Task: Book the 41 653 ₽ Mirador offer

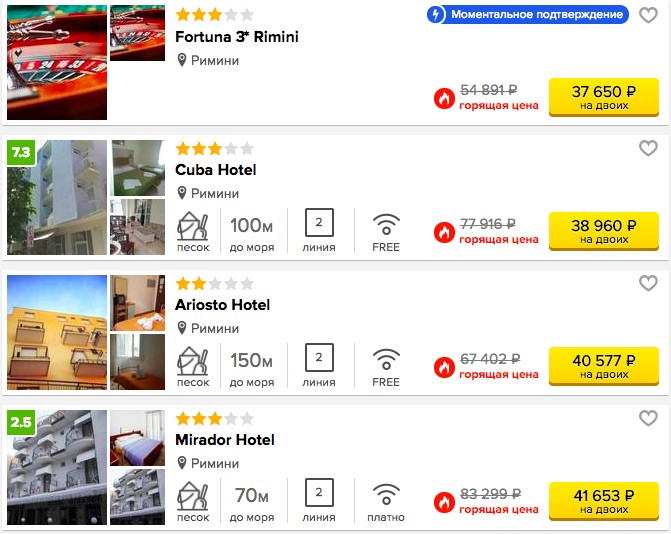Action: (603, 501)
